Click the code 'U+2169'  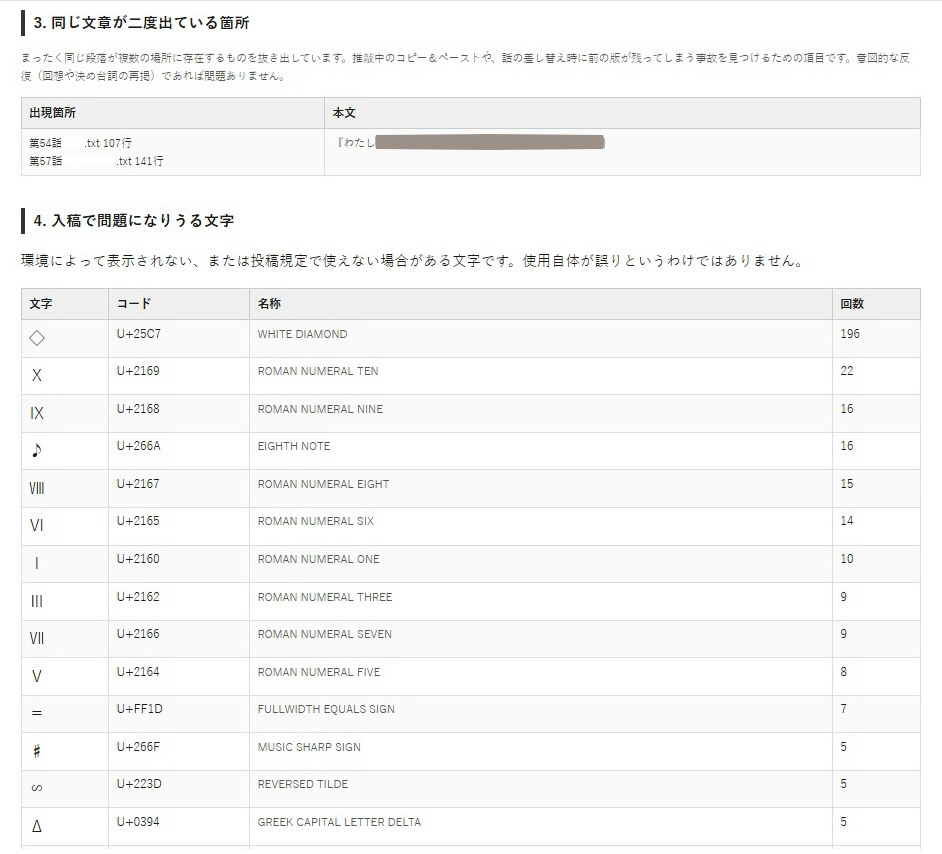pyautogui.click(x=138, y=371)
